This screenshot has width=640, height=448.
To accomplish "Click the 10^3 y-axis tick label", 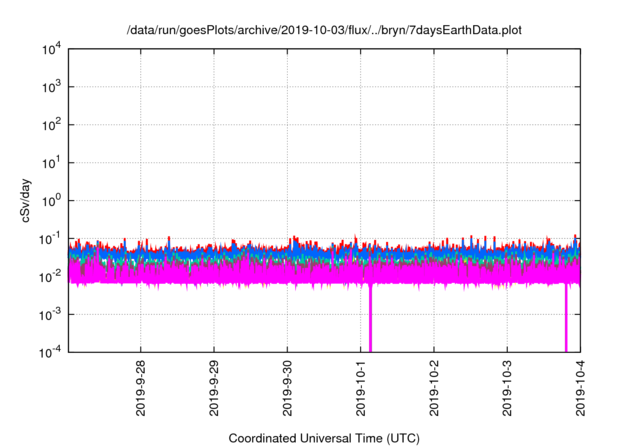I will pyautogui.click(x=51, y=87).
